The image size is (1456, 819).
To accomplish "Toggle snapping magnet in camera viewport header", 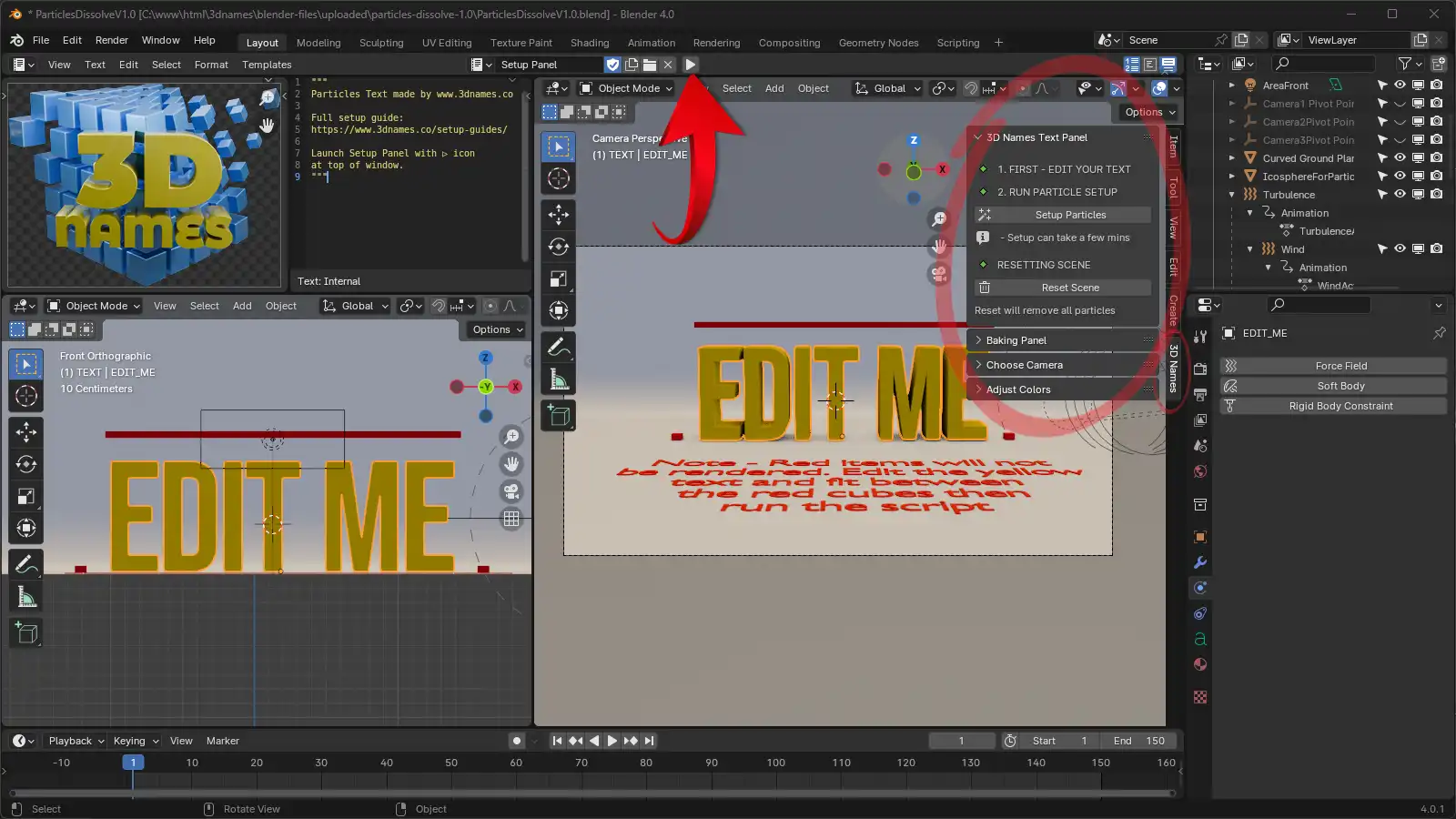I will click(x=970, y=88).
